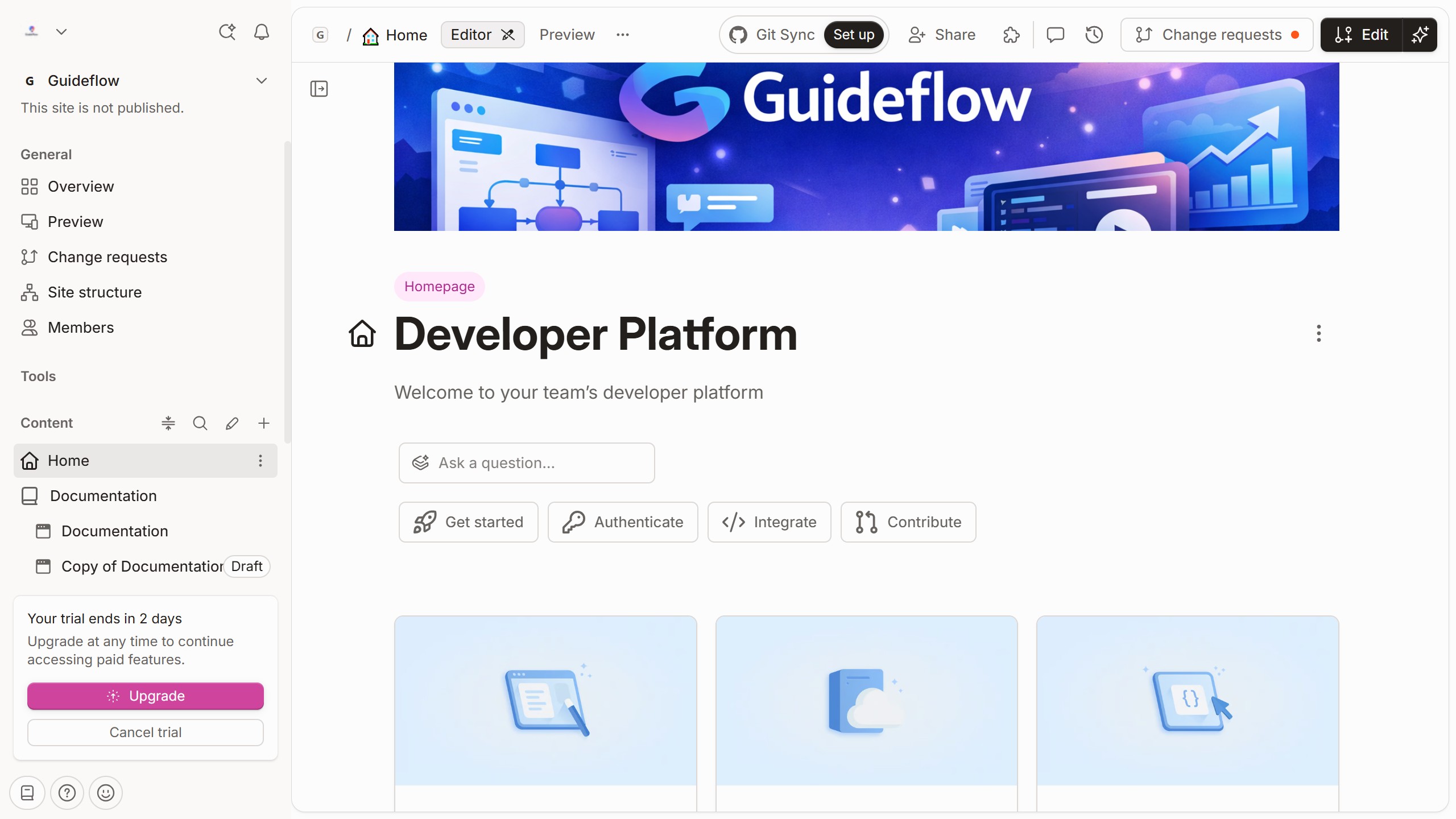Click the Authenticate button

tap(623, 522)
